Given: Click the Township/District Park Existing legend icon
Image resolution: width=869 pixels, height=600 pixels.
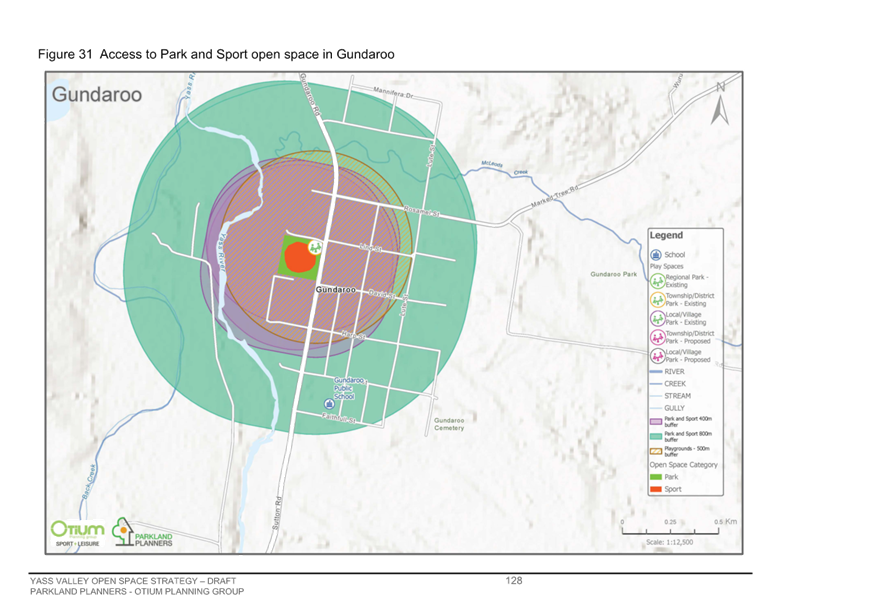Looking at the screenshot, I should 657,300.
